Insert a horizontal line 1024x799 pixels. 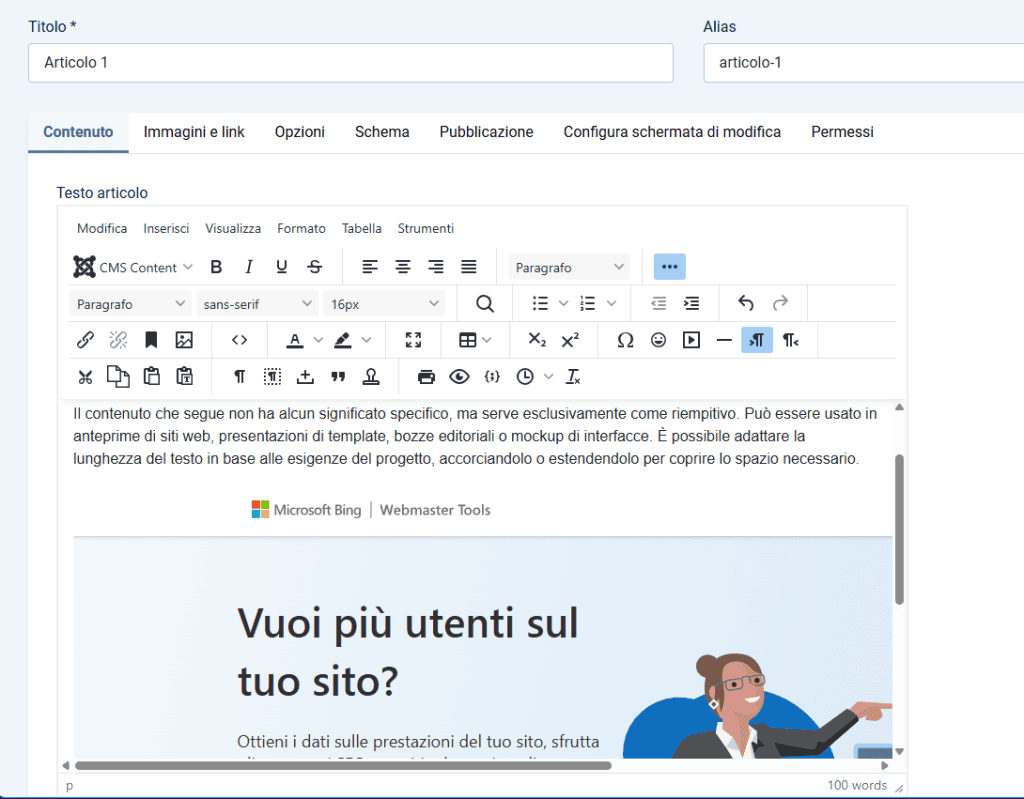click(725, 340)
